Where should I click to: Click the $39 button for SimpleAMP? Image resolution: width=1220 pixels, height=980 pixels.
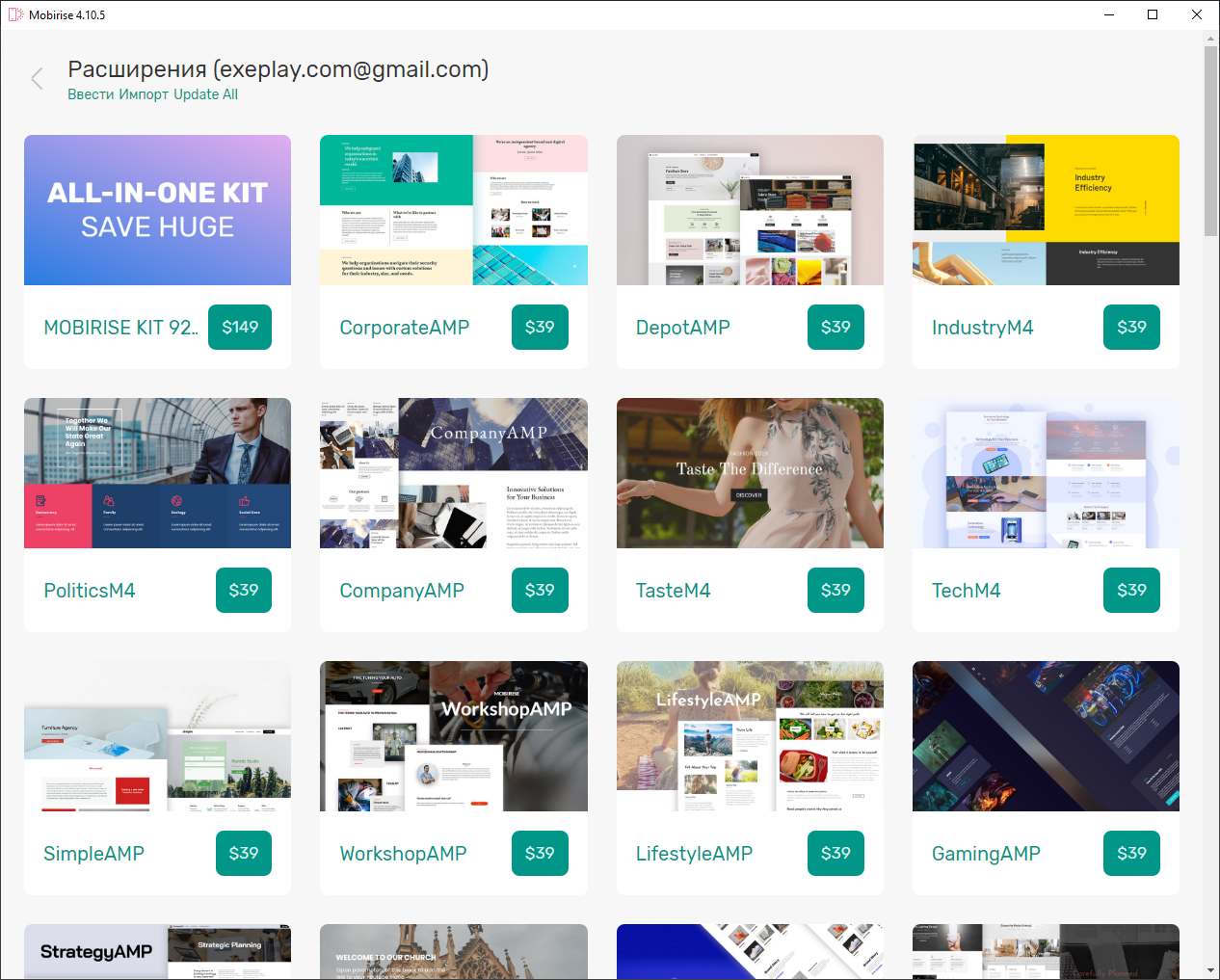(244, 853)
